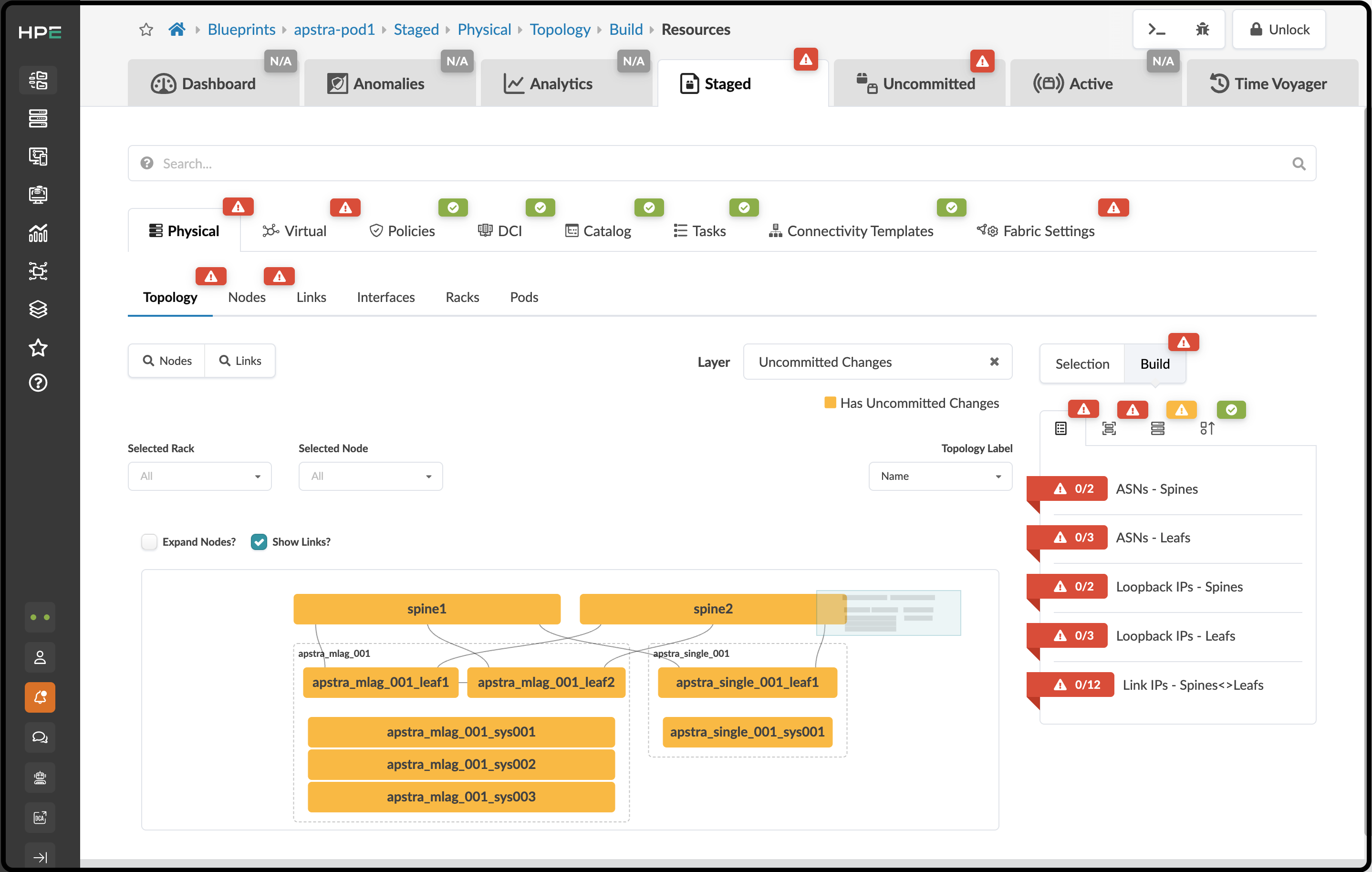Open the stacked layers sidebar icon
Image resolution: width=1372 pixels, height=872 pixels.
pyautogui.click(x=38, y=309)
